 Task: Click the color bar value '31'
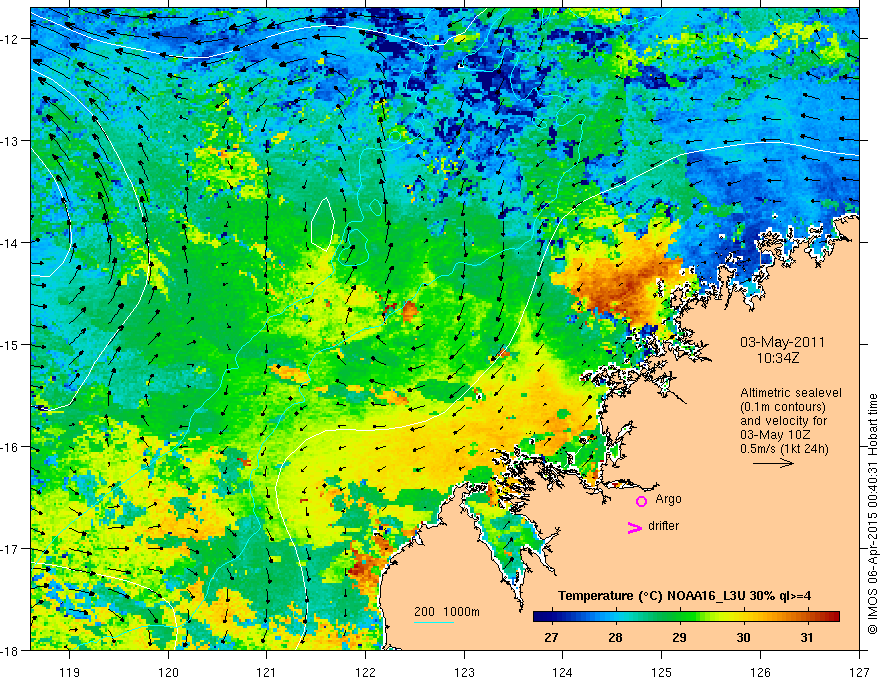pos(806,637)
